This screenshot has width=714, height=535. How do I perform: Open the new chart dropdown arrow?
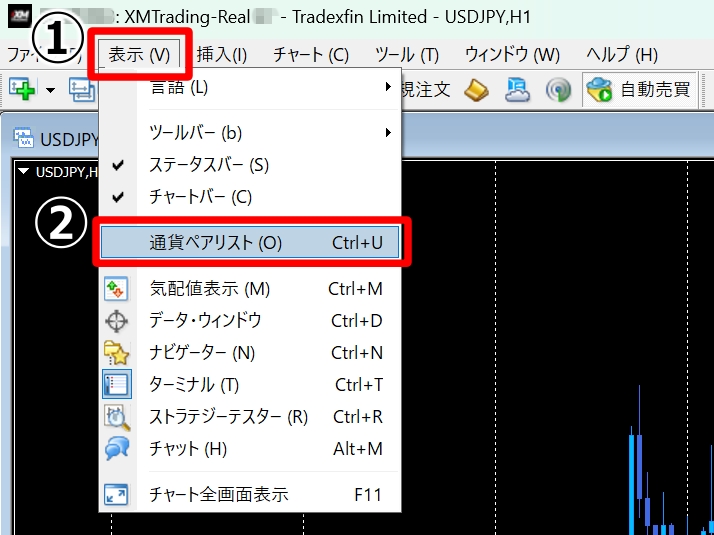[x=51, y=90]
